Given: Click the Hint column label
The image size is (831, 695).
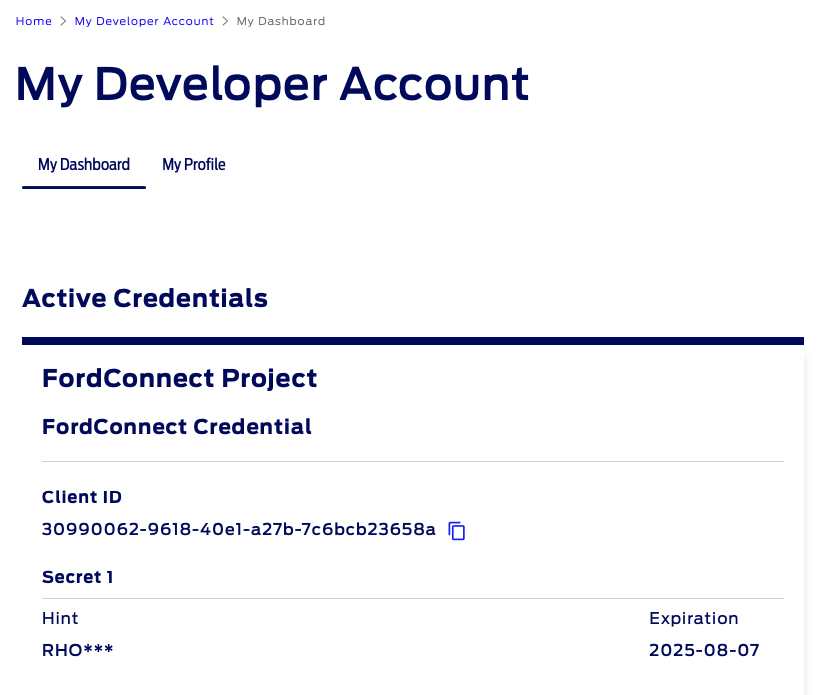Looking at the screenshot, I should [x=60, y=618].
